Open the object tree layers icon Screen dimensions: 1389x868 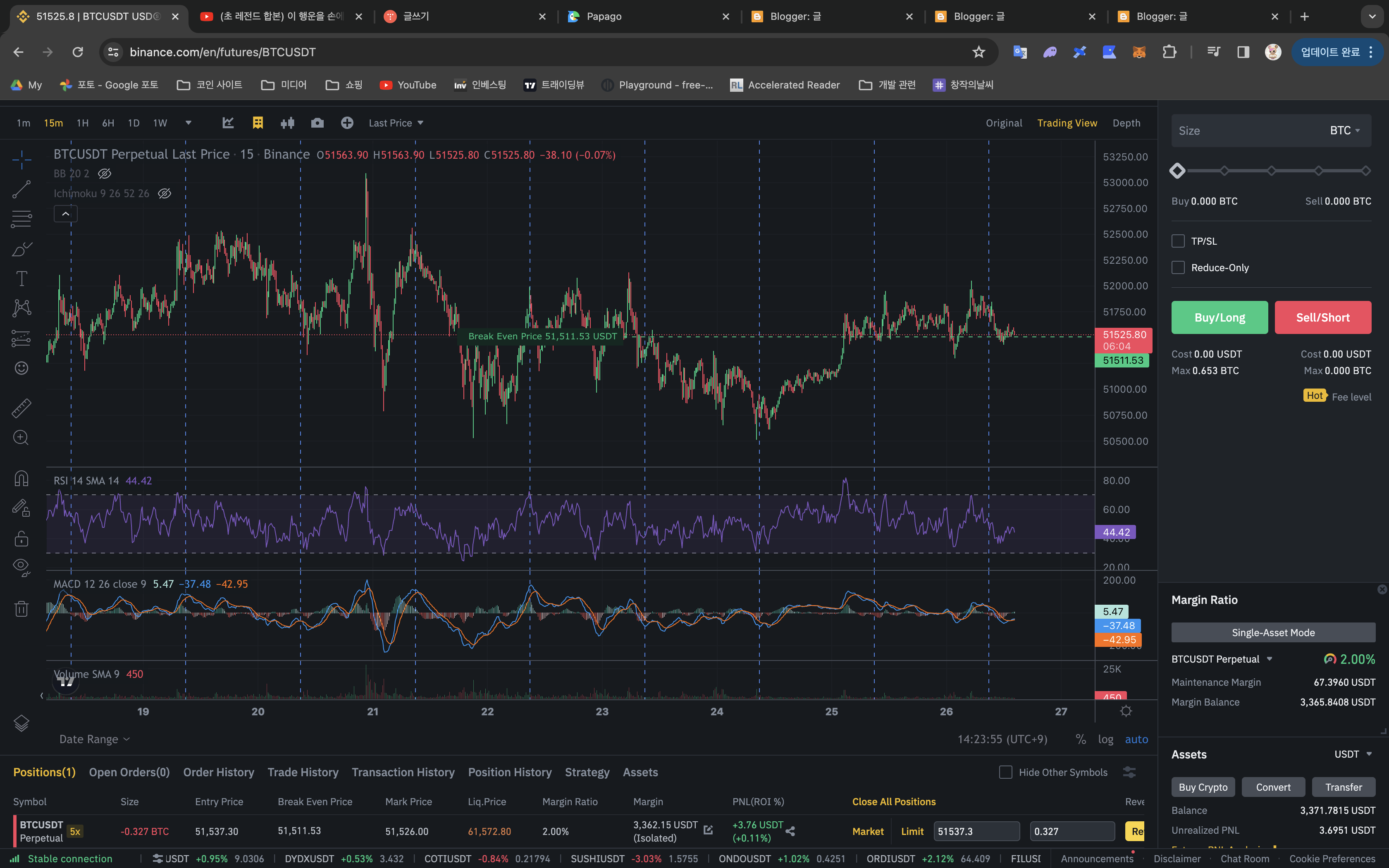pos(22,723)
